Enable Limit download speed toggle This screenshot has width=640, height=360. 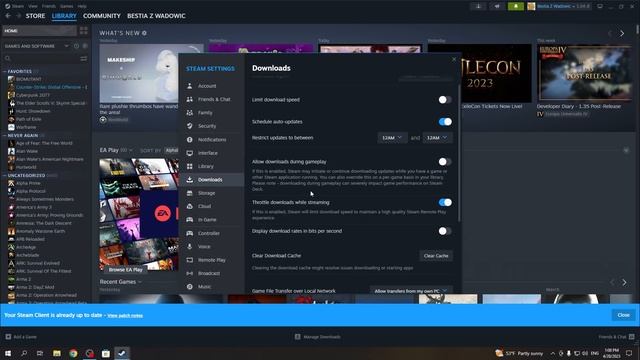[444, 100]
